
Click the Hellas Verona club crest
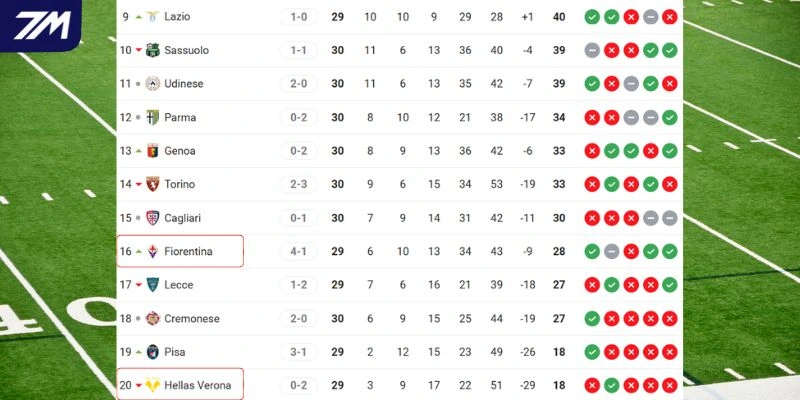[x=153, y=386]
